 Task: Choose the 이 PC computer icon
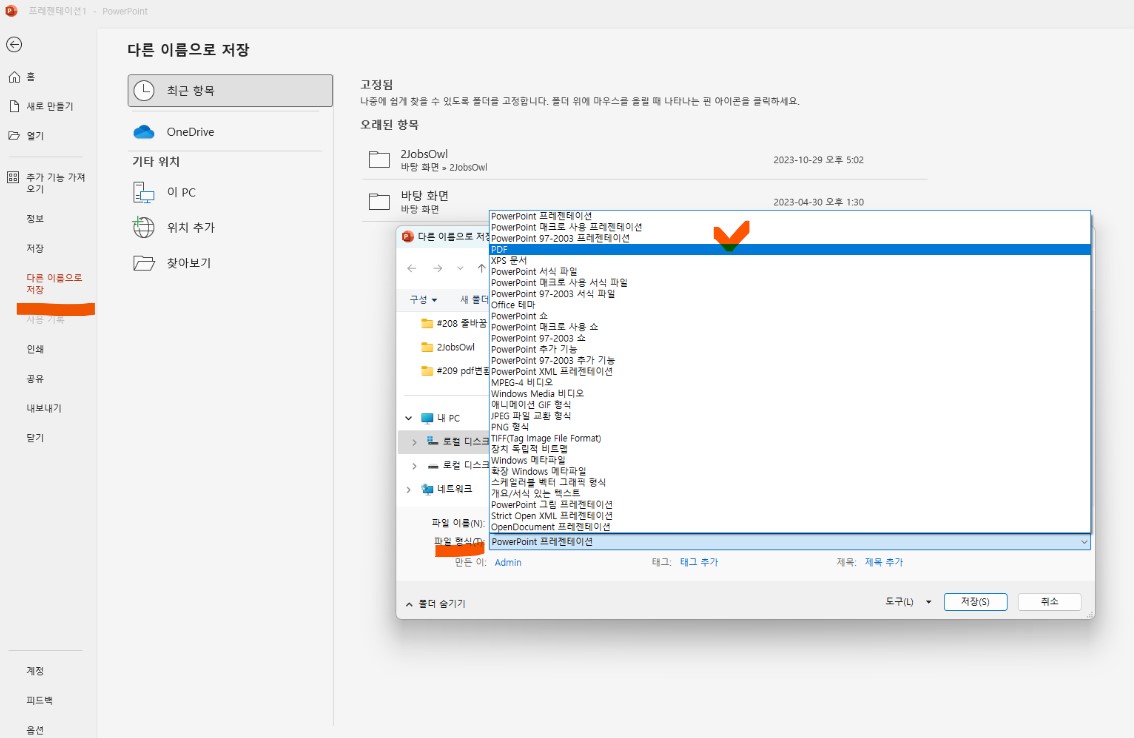pyautogui.click(x=144, y=192)
